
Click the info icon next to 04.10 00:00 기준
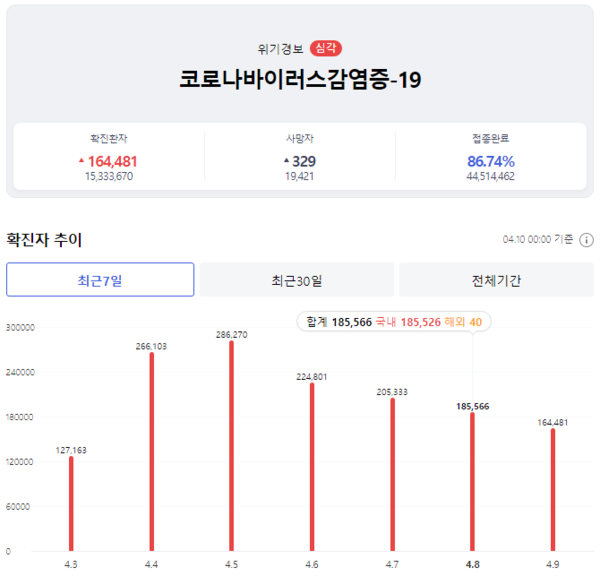(x=586, y=240)
